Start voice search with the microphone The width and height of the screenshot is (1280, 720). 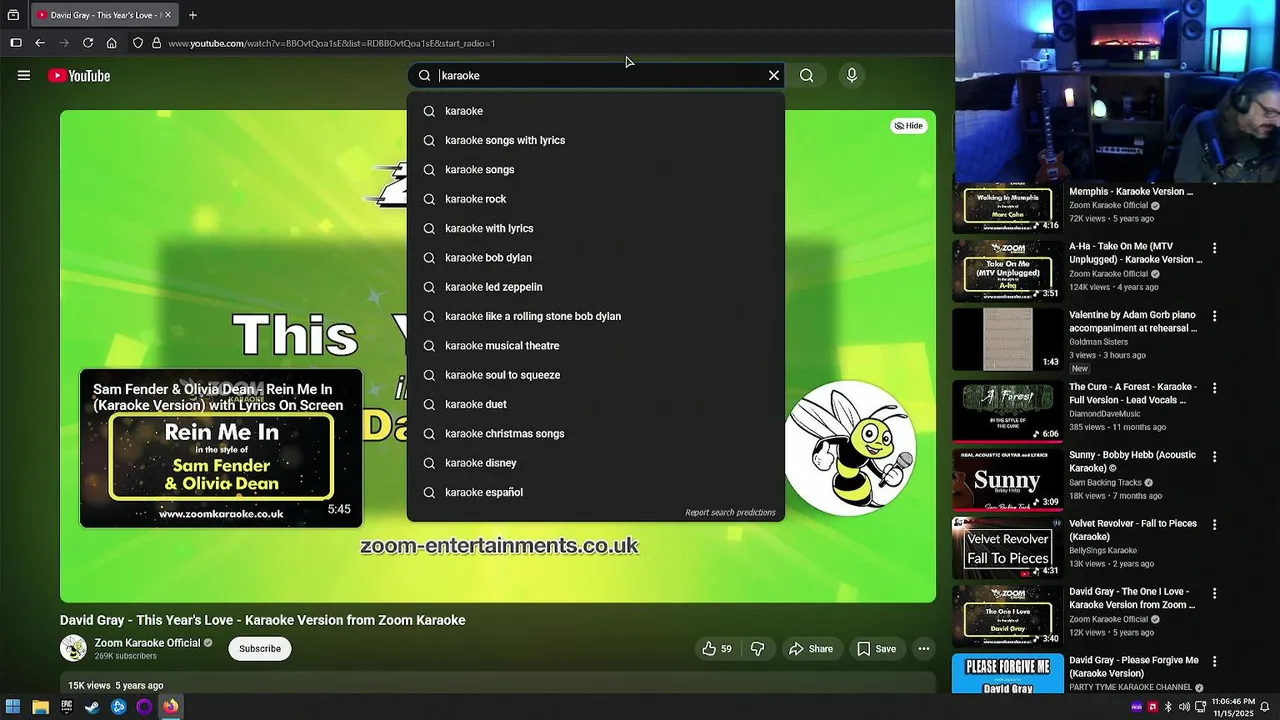click(852, 75)
